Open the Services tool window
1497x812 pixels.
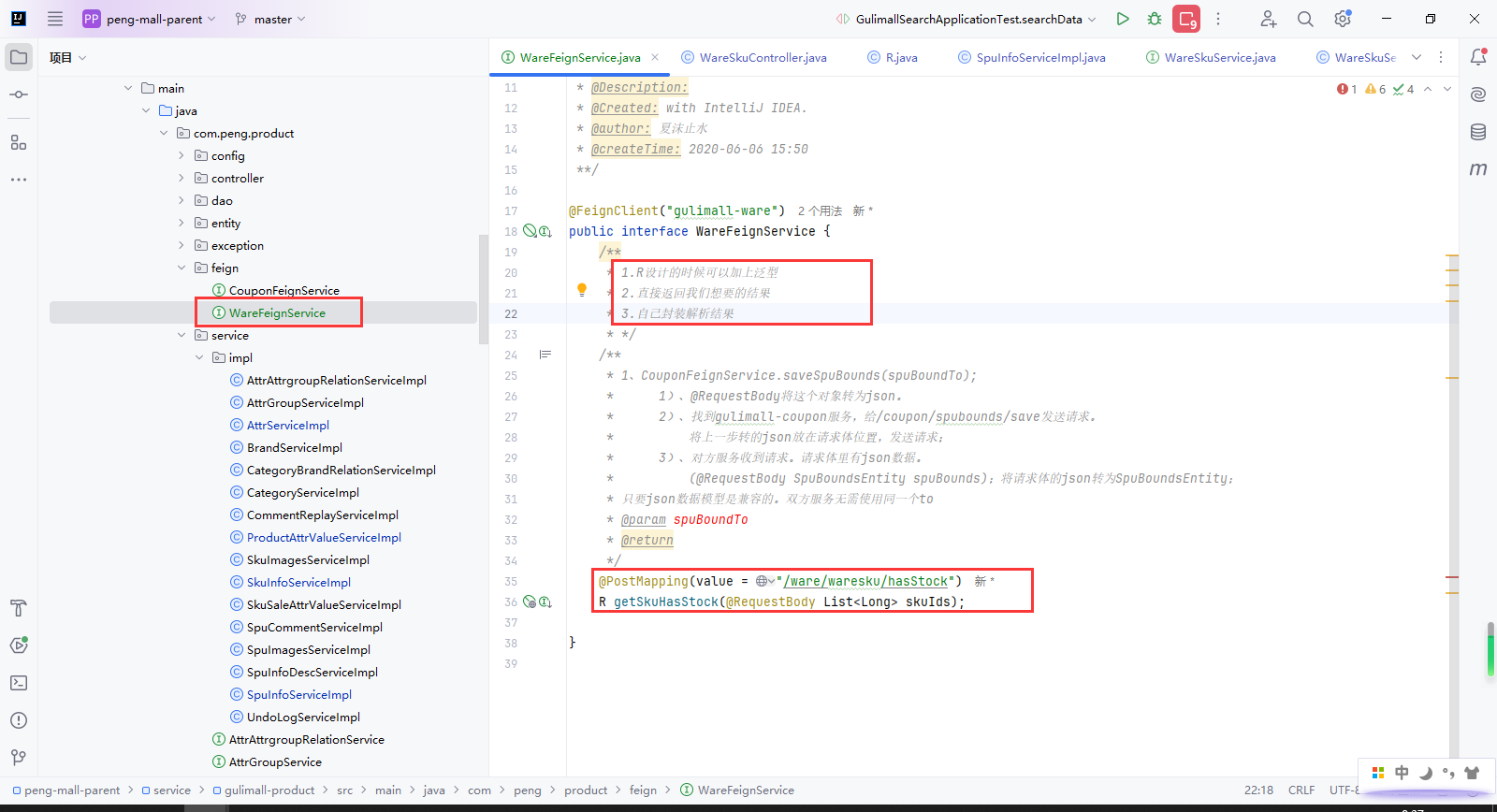tap(19, 645)
